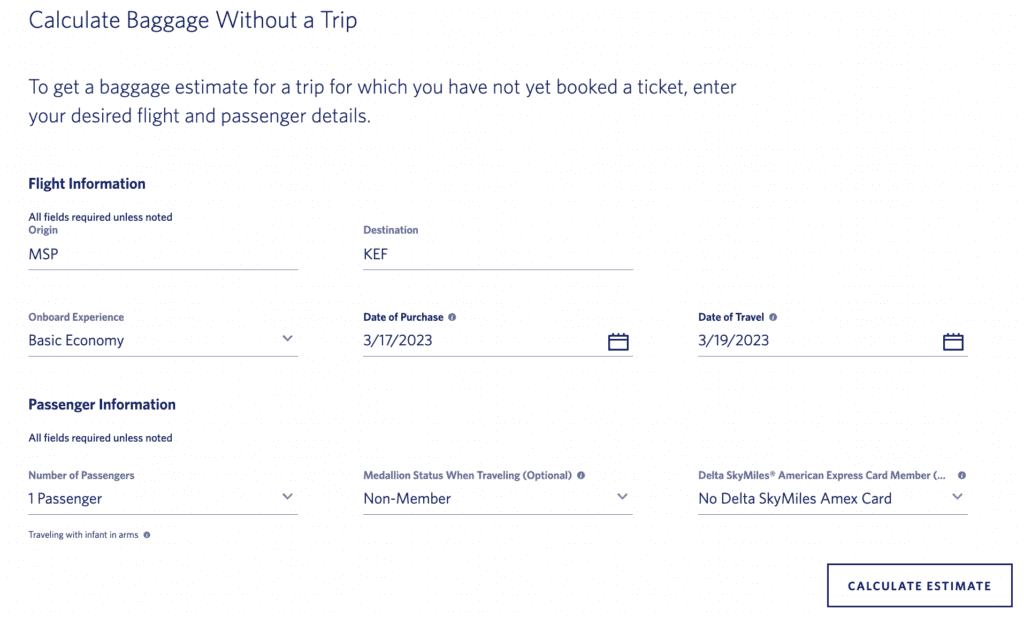Open the Date of Travel calendar picker

point(953,341)
